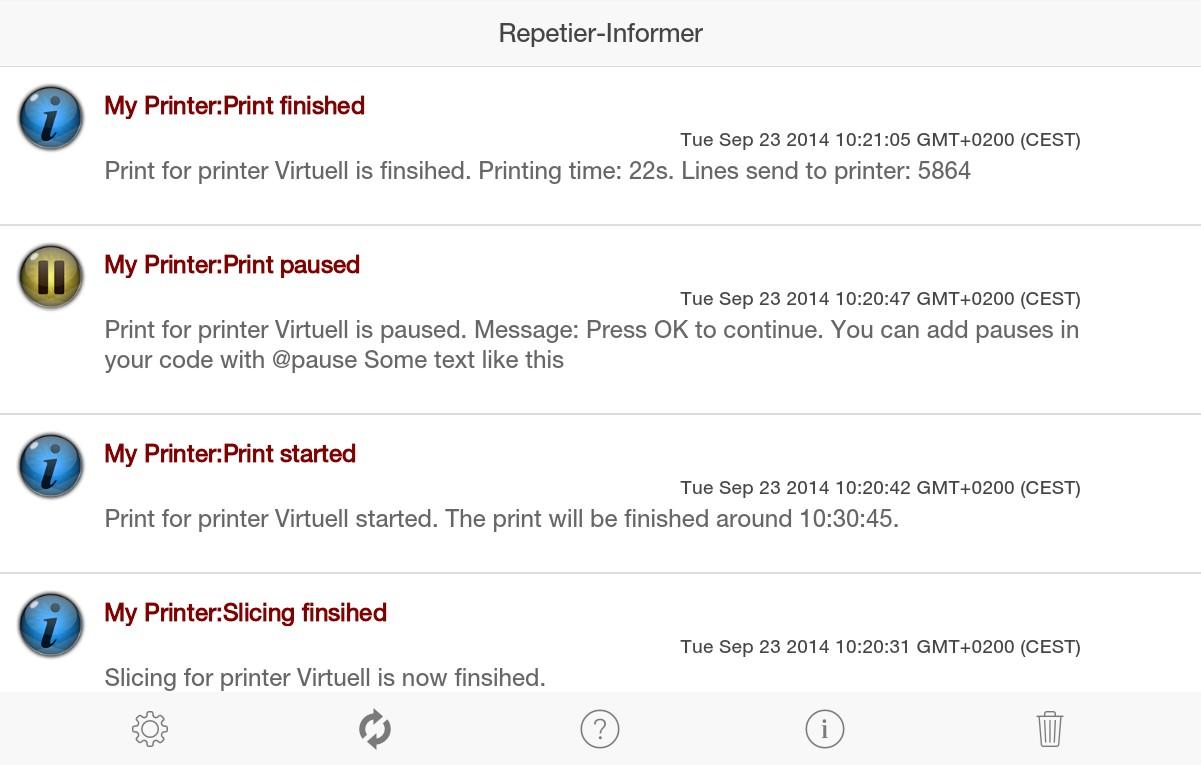Click the 10:21:05 timestamp of the finished print
Screen dimensions: 1201x765
[x=880, y=140]
